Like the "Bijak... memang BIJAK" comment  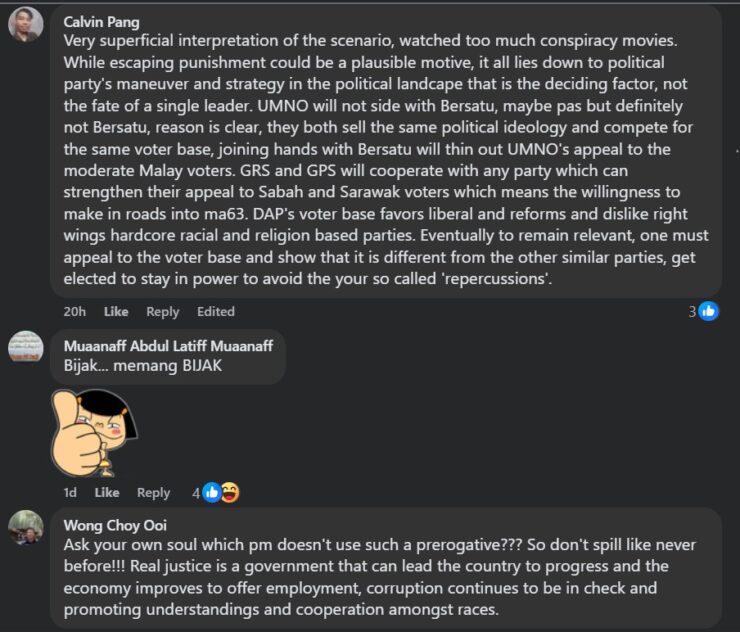(107, 492)
